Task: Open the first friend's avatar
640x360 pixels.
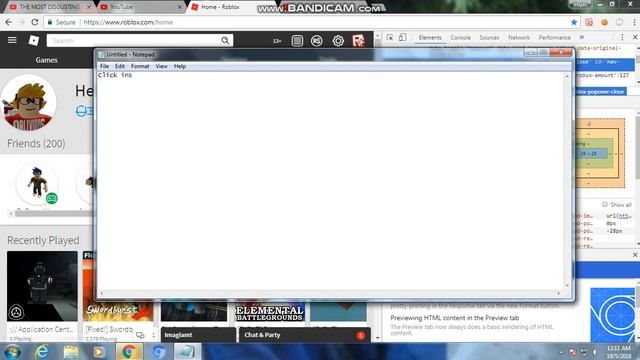Action: point(37,184)
